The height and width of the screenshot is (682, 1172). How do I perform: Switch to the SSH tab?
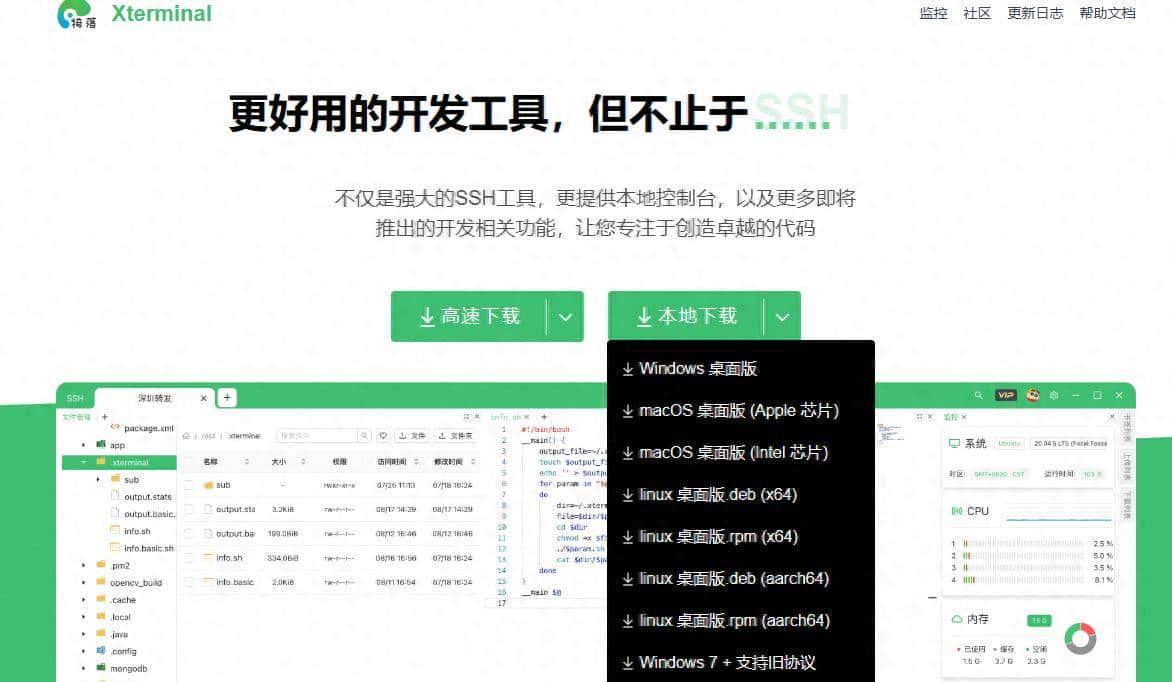(74, 397)
